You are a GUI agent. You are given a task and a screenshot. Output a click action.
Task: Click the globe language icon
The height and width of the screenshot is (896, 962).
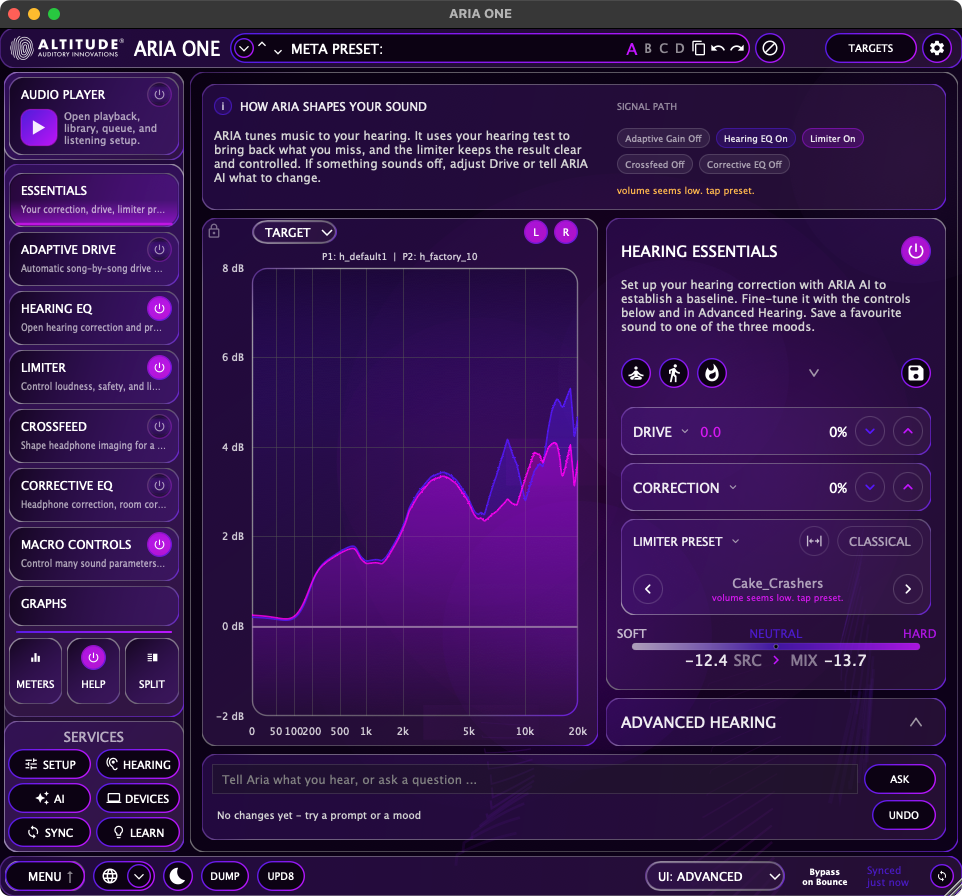tap(110, 876)
